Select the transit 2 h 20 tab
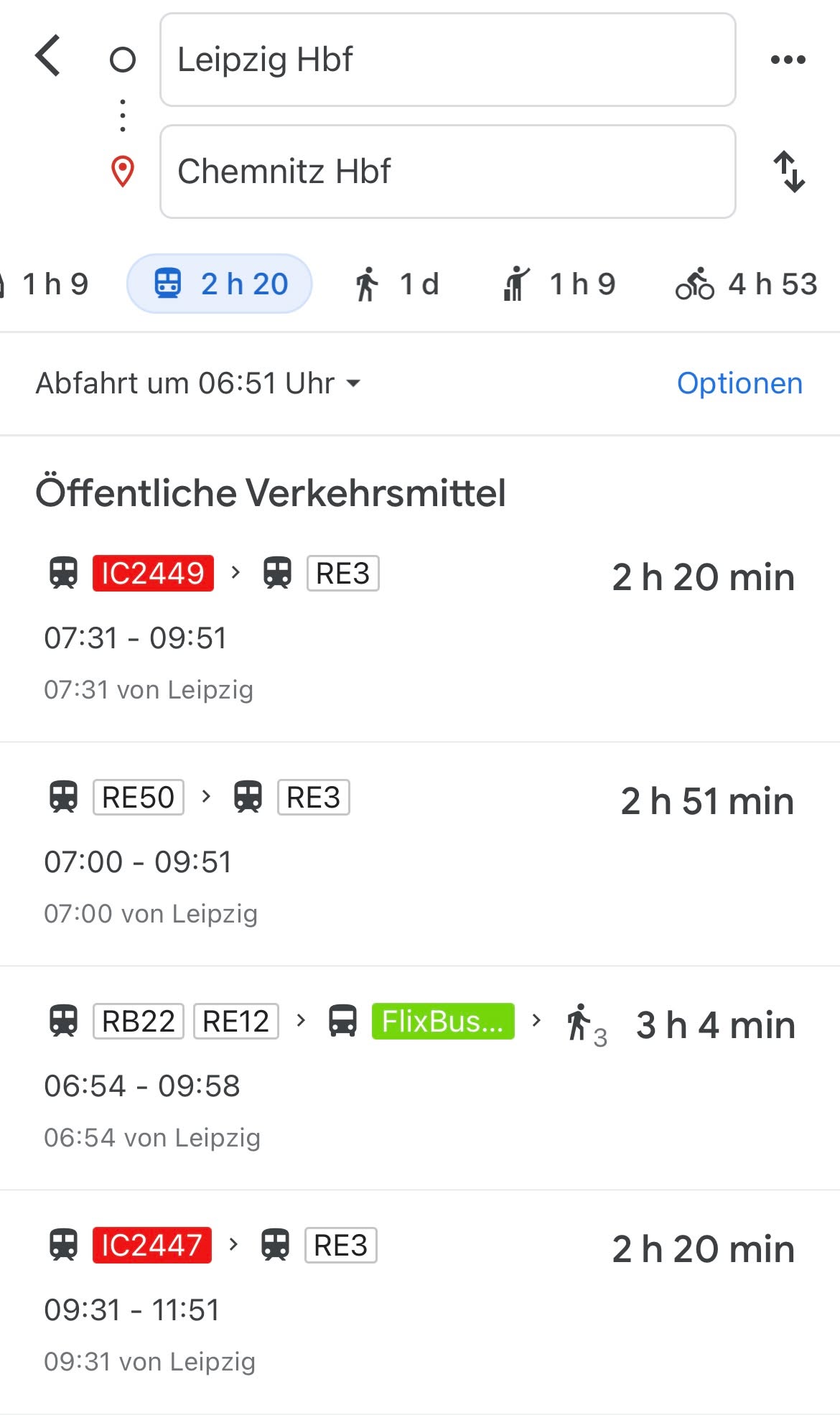 (x=220, y=284)
